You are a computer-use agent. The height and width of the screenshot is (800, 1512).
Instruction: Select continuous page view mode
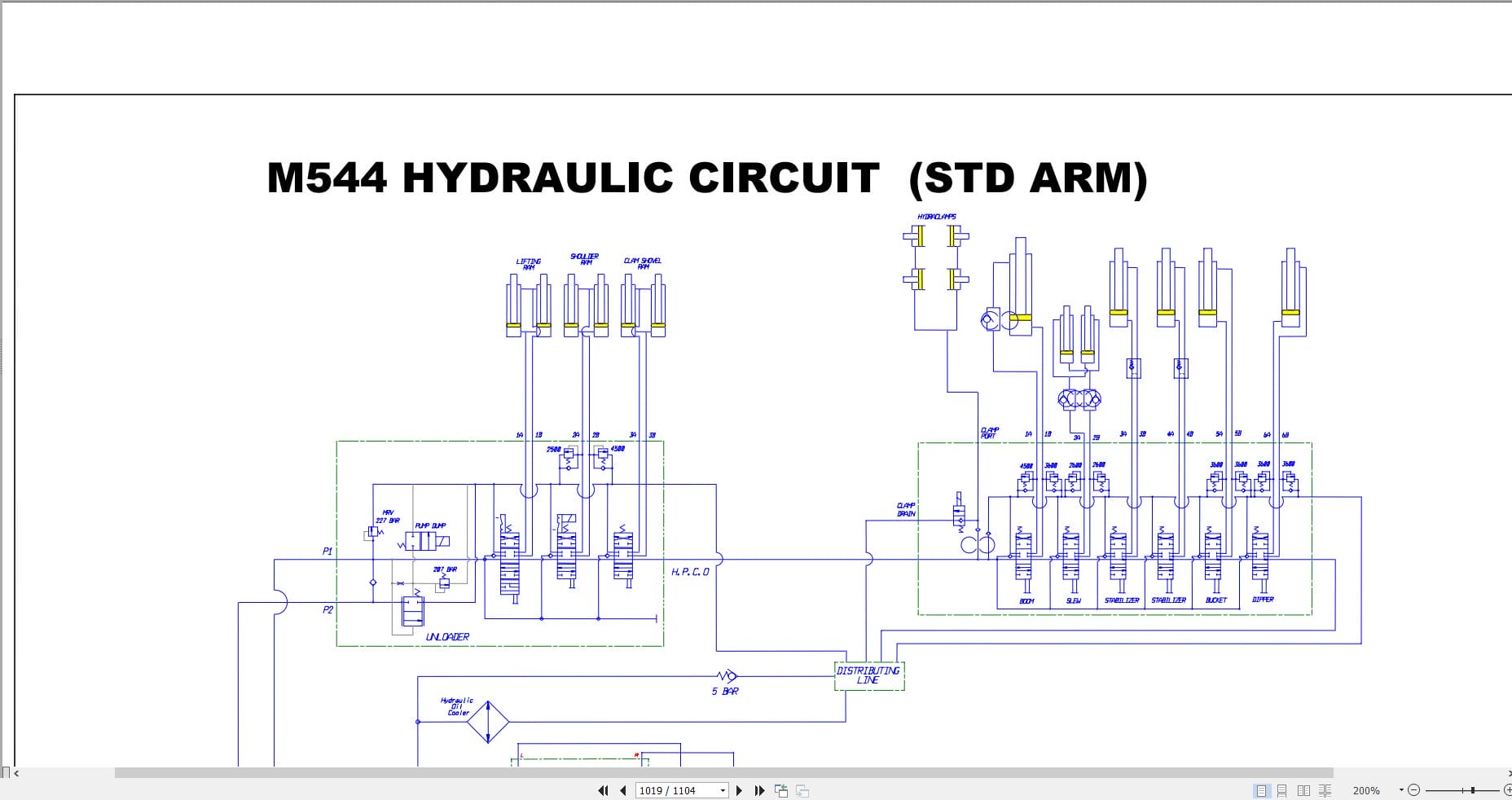click(1282, 790)
